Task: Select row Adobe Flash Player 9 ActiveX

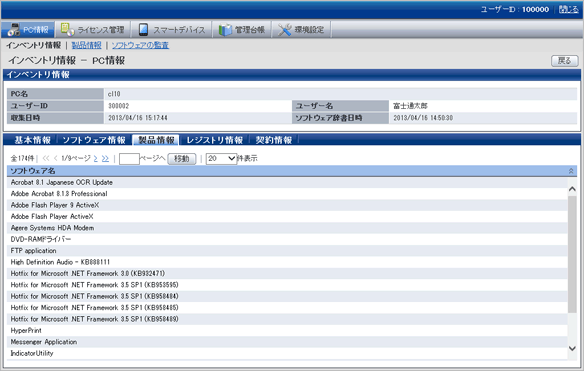Action: pos(287,205)
